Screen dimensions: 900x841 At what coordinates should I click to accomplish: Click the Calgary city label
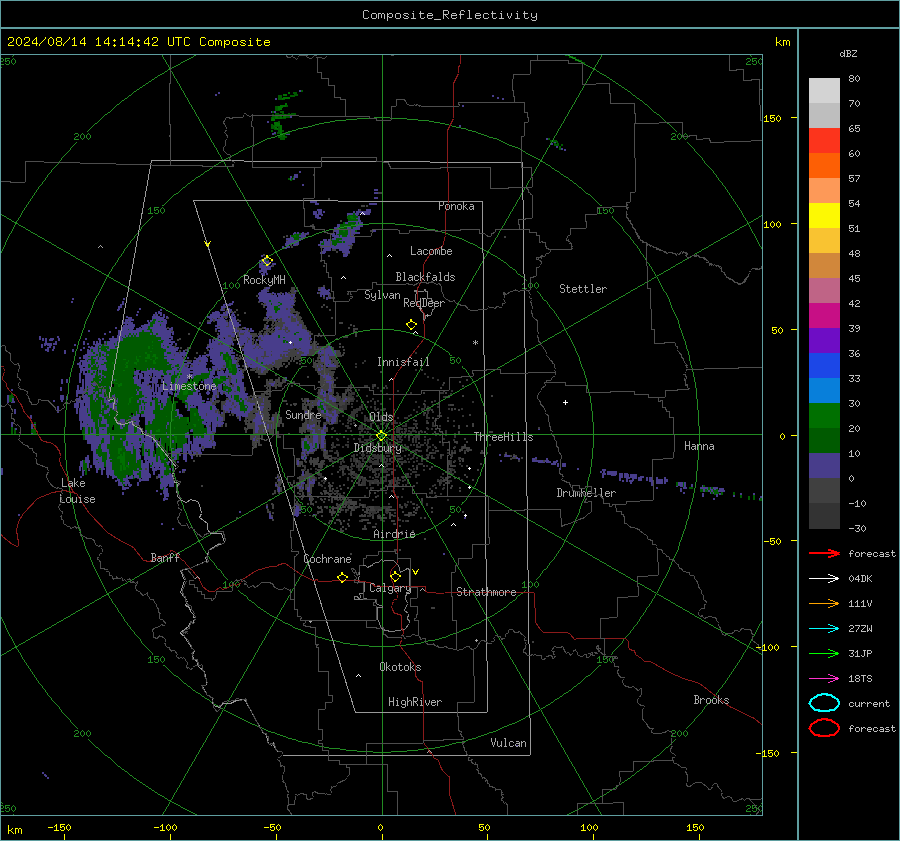click(390, 588)
